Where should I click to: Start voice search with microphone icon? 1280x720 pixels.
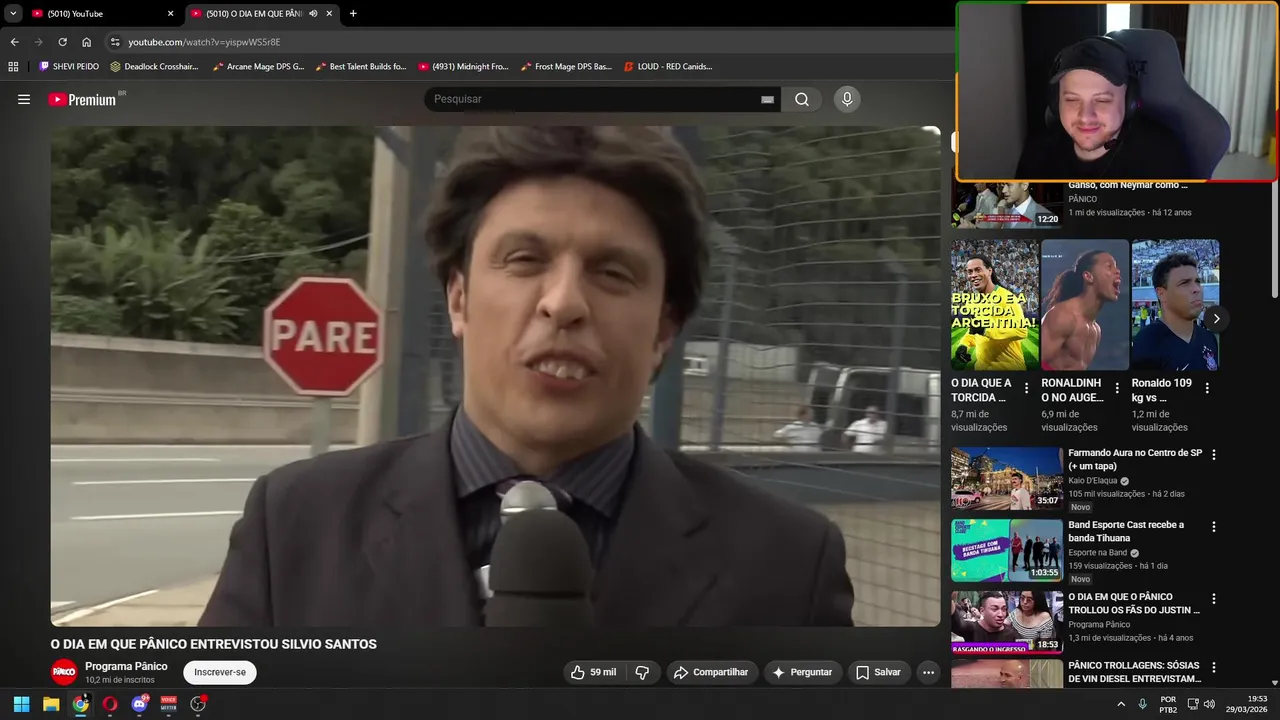[847, 99]
